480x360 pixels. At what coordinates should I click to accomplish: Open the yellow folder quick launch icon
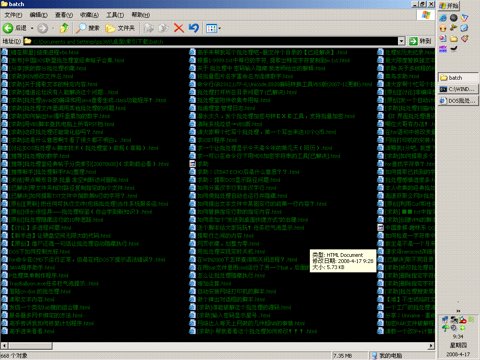click(454, 39)
